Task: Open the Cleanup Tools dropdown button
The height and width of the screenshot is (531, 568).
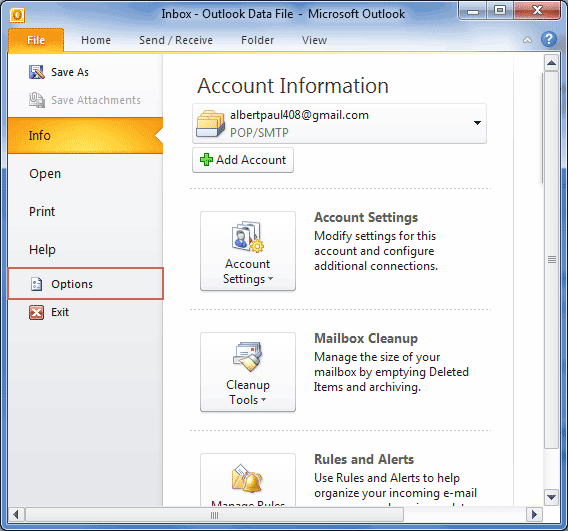Action: 248,372
